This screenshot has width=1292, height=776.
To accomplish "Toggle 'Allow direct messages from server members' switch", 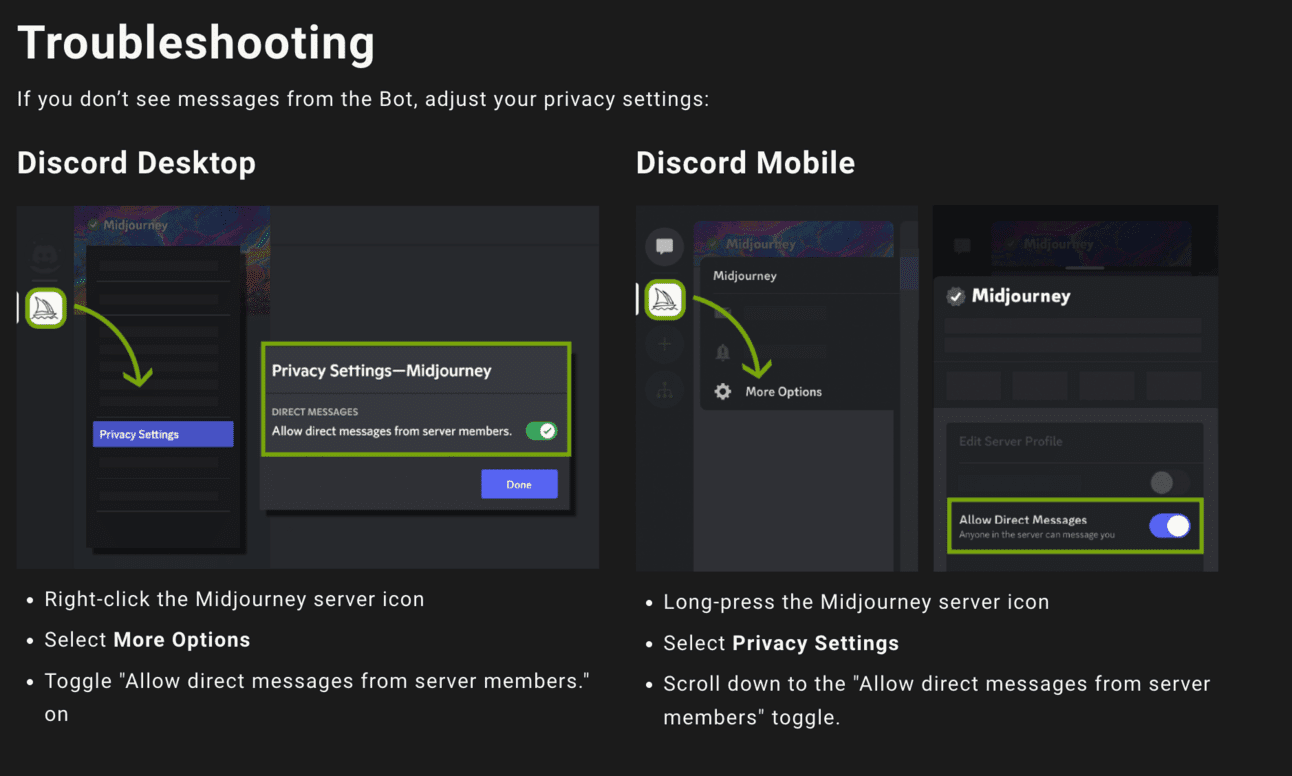I will [x=541, y=431].
